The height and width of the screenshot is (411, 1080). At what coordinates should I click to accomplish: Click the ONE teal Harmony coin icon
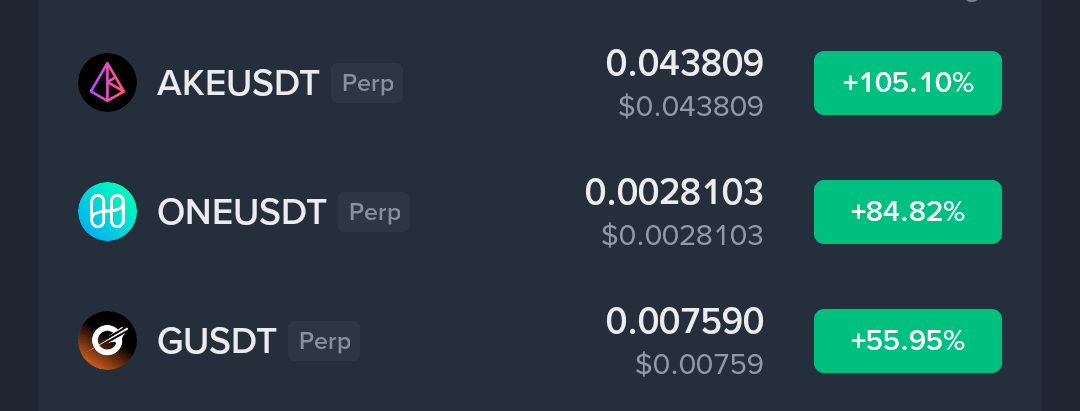point(107,212)
